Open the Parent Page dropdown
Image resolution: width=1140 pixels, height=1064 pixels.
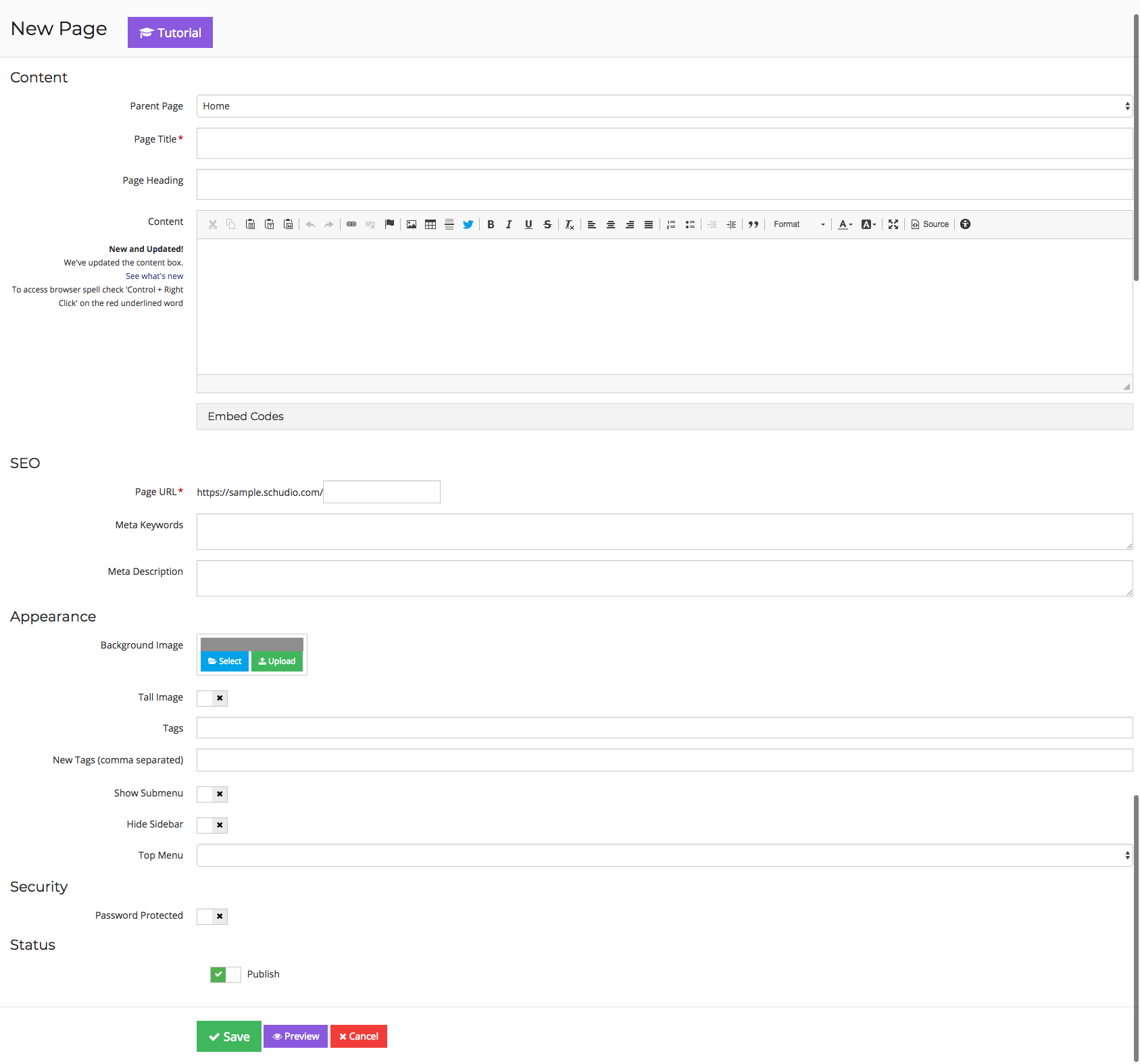[x=664, y=106]
